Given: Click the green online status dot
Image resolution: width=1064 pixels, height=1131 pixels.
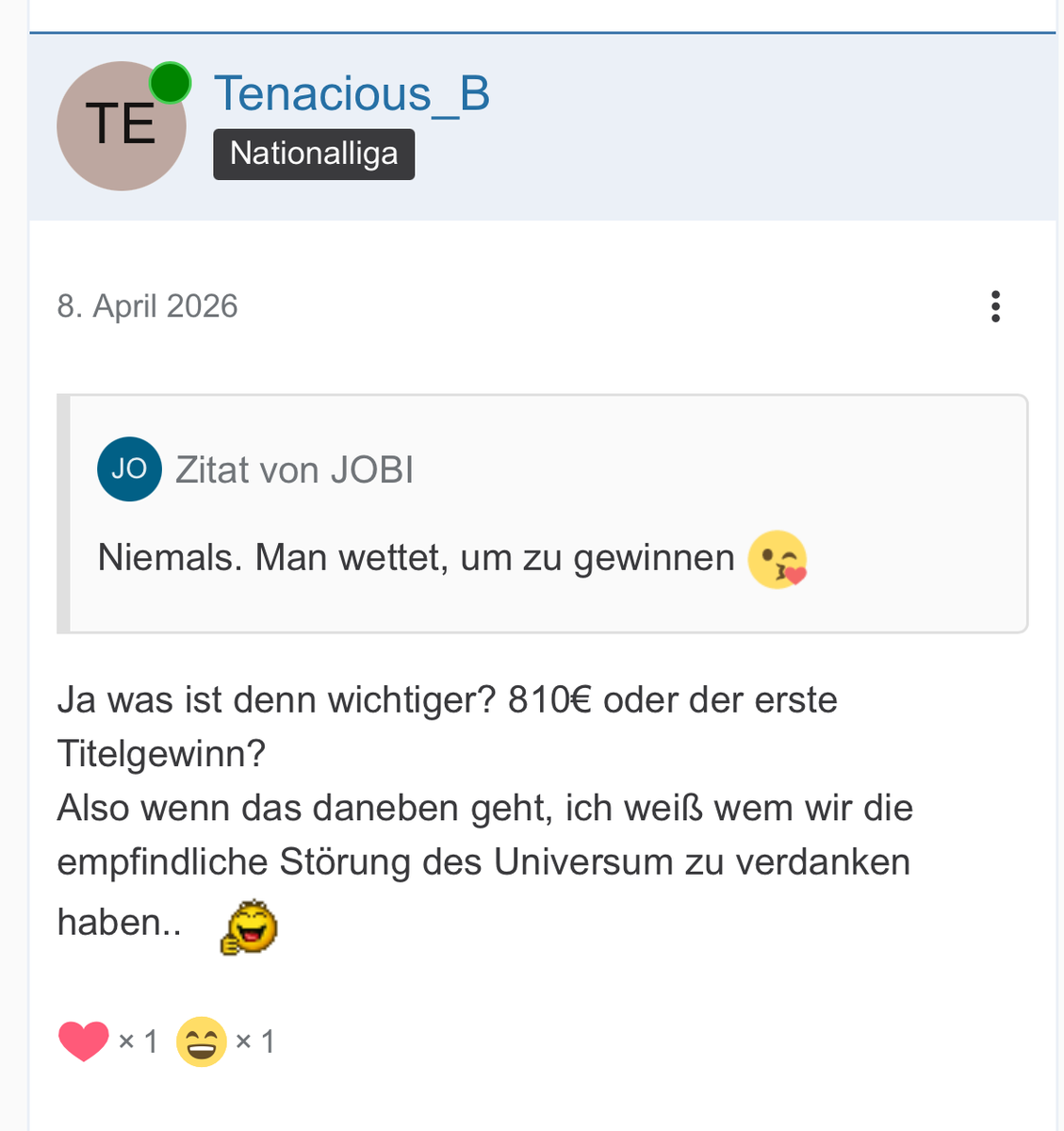Looking at the screenshot, I should point(171,83).
